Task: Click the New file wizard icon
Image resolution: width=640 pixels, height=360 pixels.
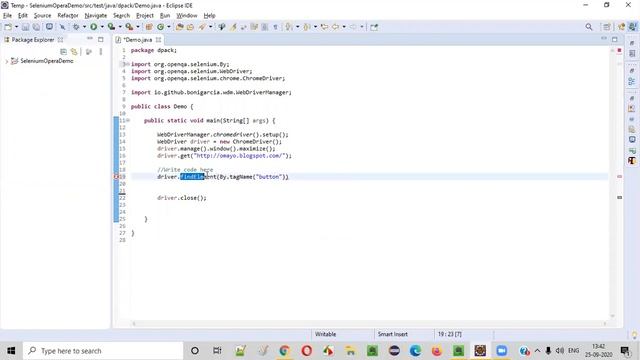Action: pyautogui.click(x=8, y=27)
